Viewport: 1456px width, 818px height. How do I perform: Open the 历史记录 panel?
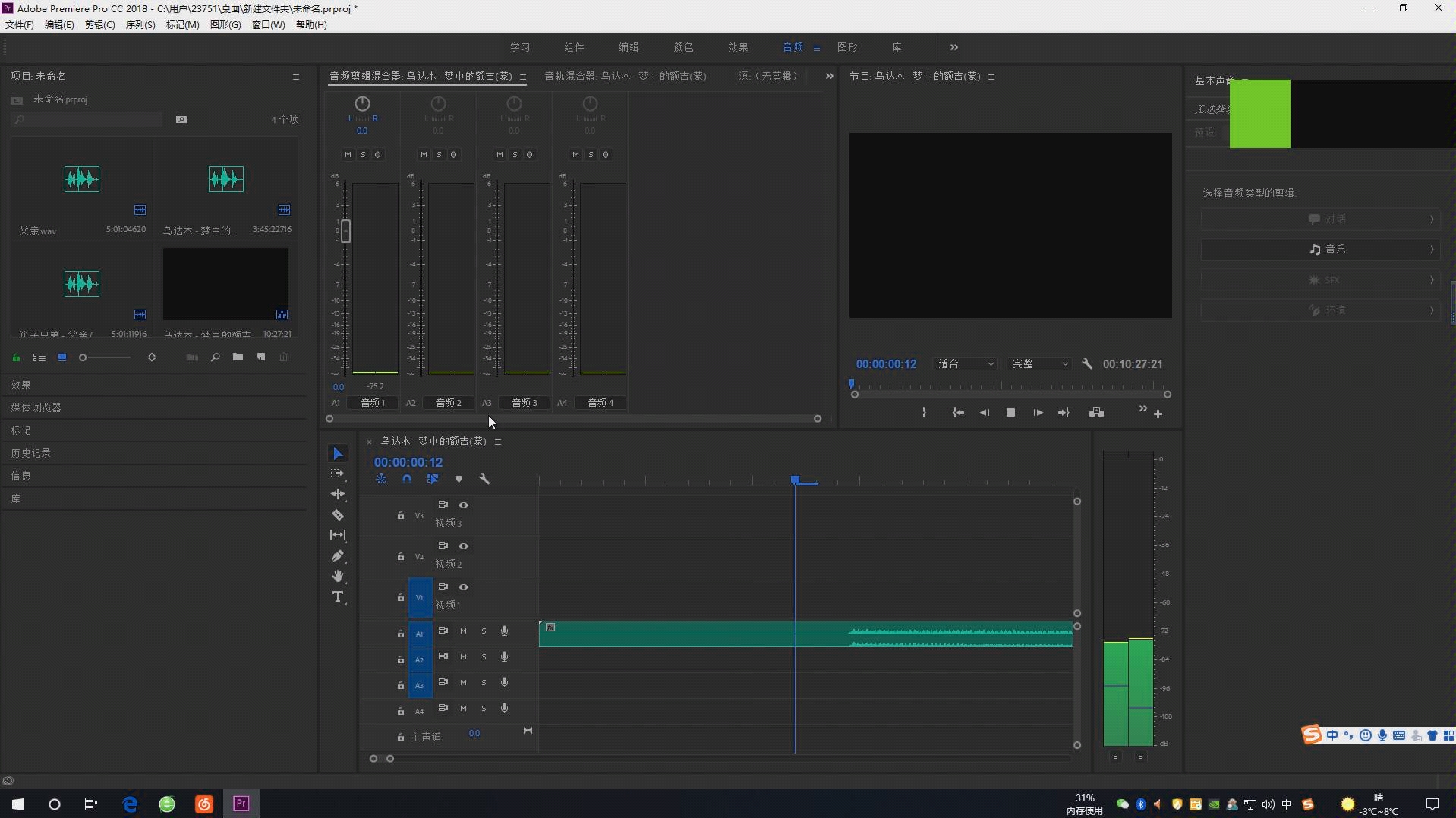[31, 453]
